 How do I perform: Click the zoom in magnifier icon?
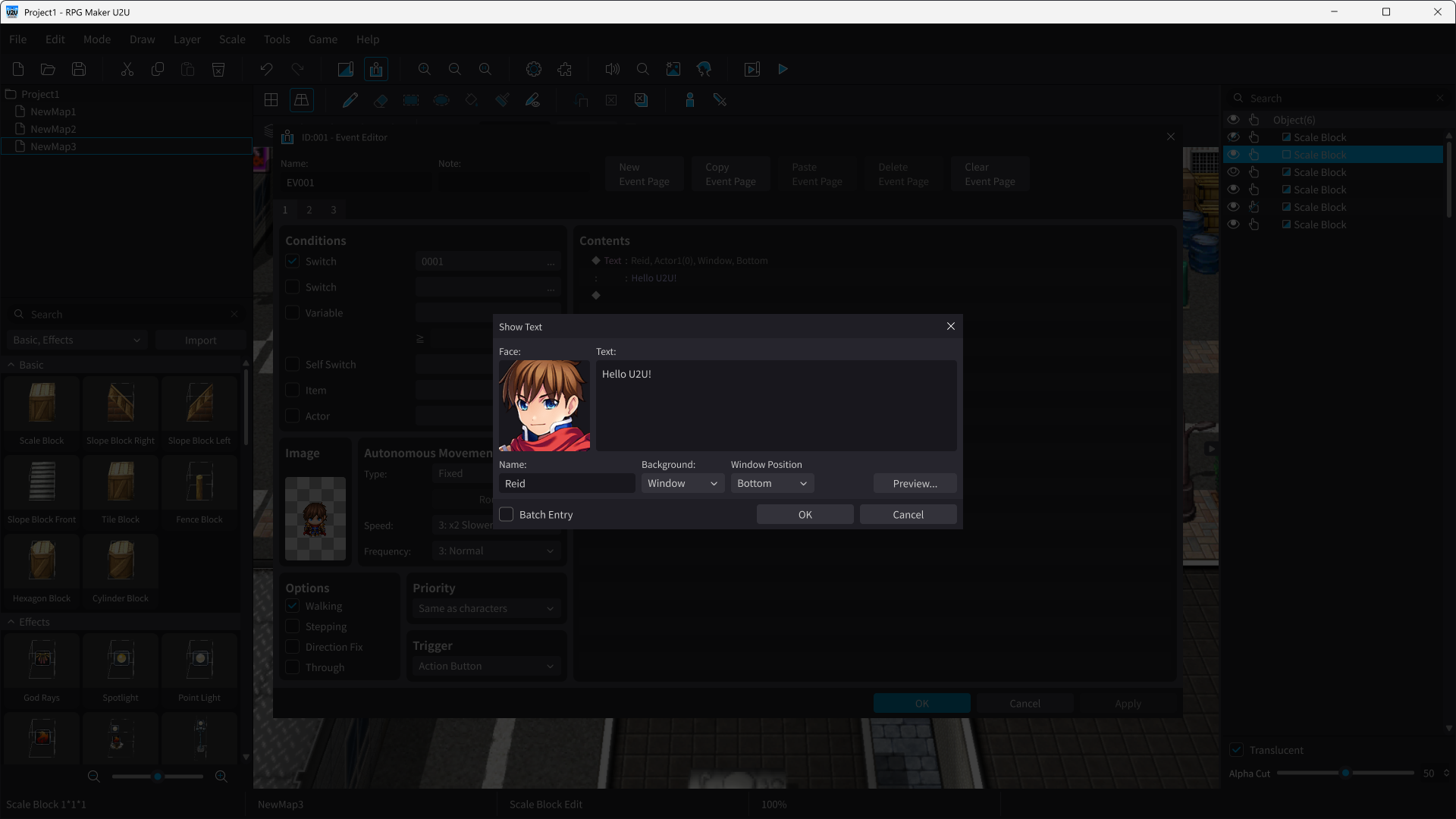425,69
